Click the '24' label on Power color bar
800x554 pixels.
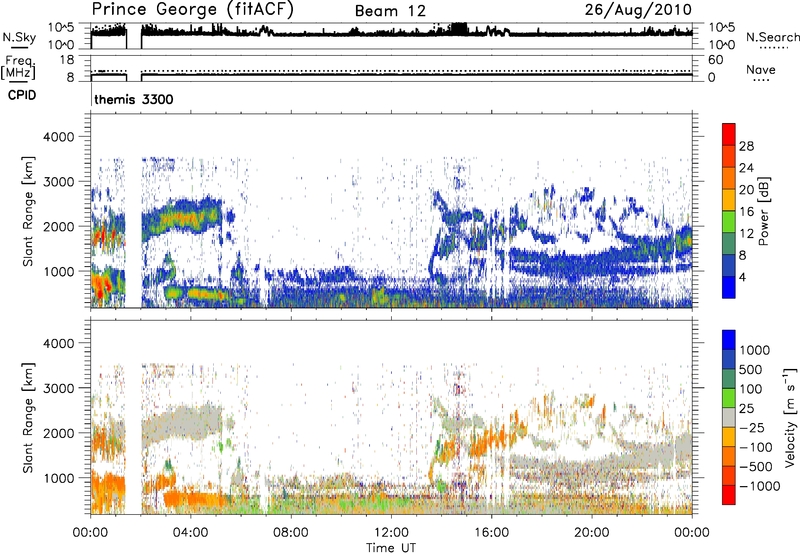coord(746,168)
